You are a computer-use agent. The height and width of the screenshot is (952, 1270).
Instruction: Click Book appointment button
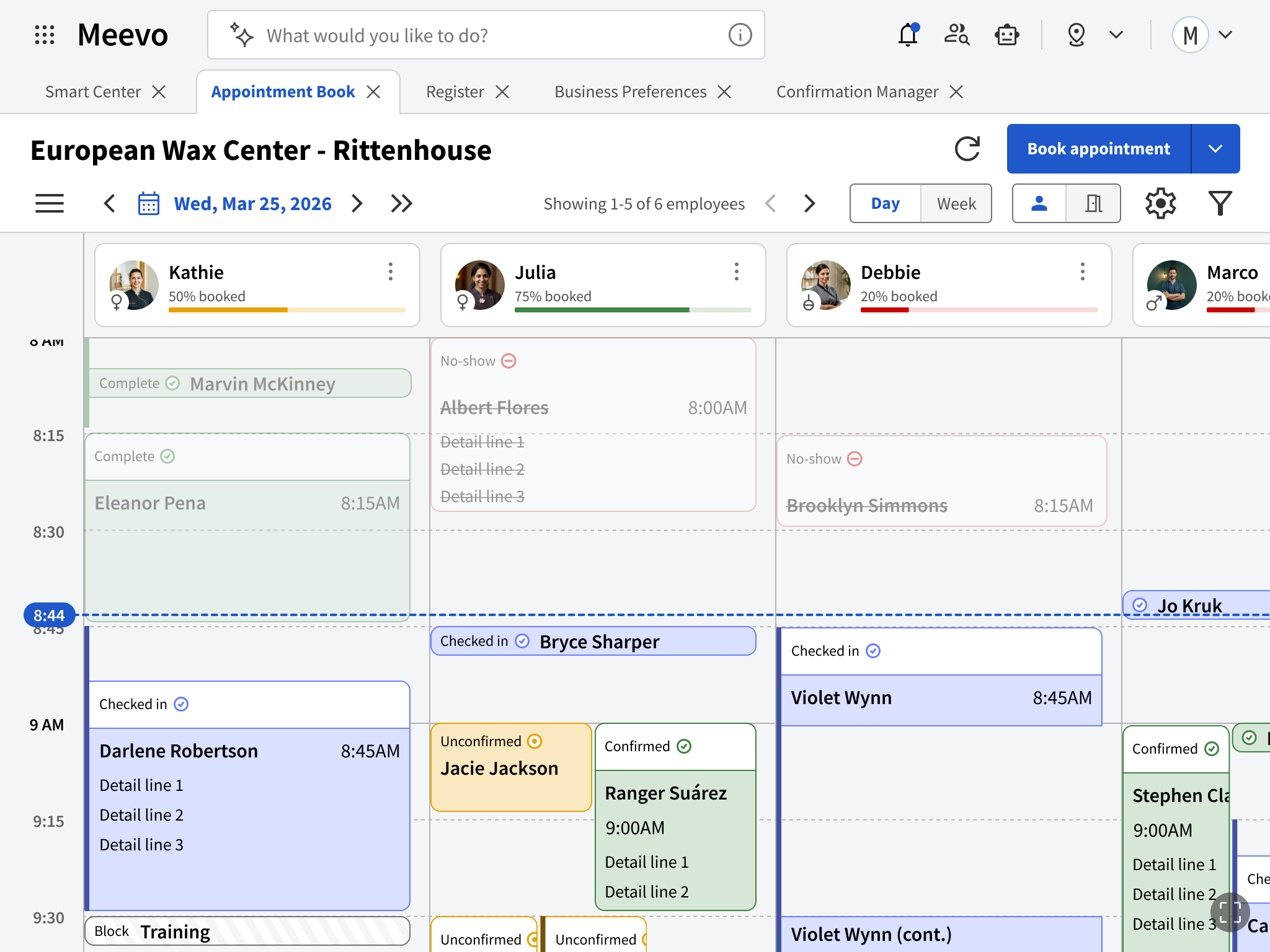1099,149
